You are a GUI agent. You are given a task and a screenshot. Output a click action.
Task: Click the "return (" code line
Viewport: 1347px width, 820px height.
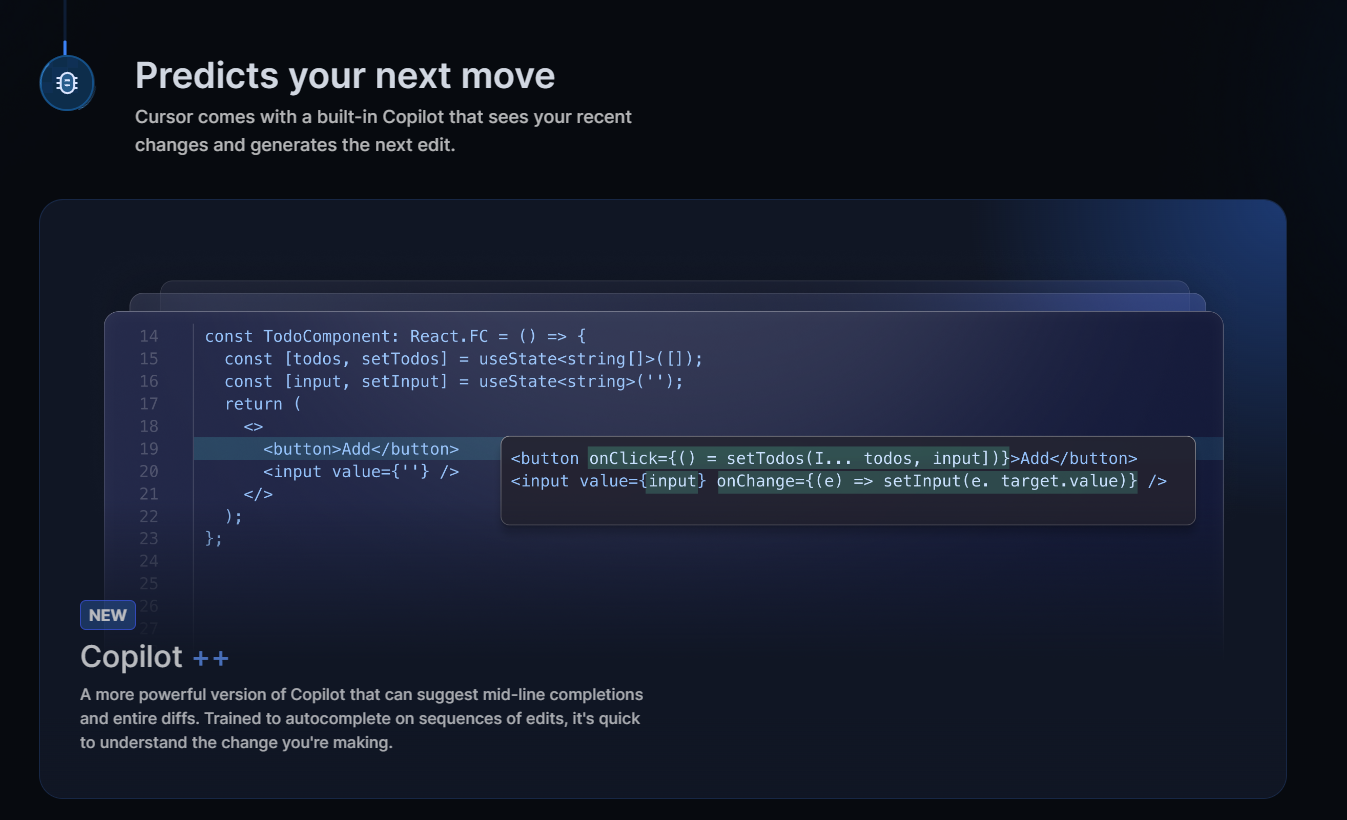pyautogui.click(x=262, y=404)
